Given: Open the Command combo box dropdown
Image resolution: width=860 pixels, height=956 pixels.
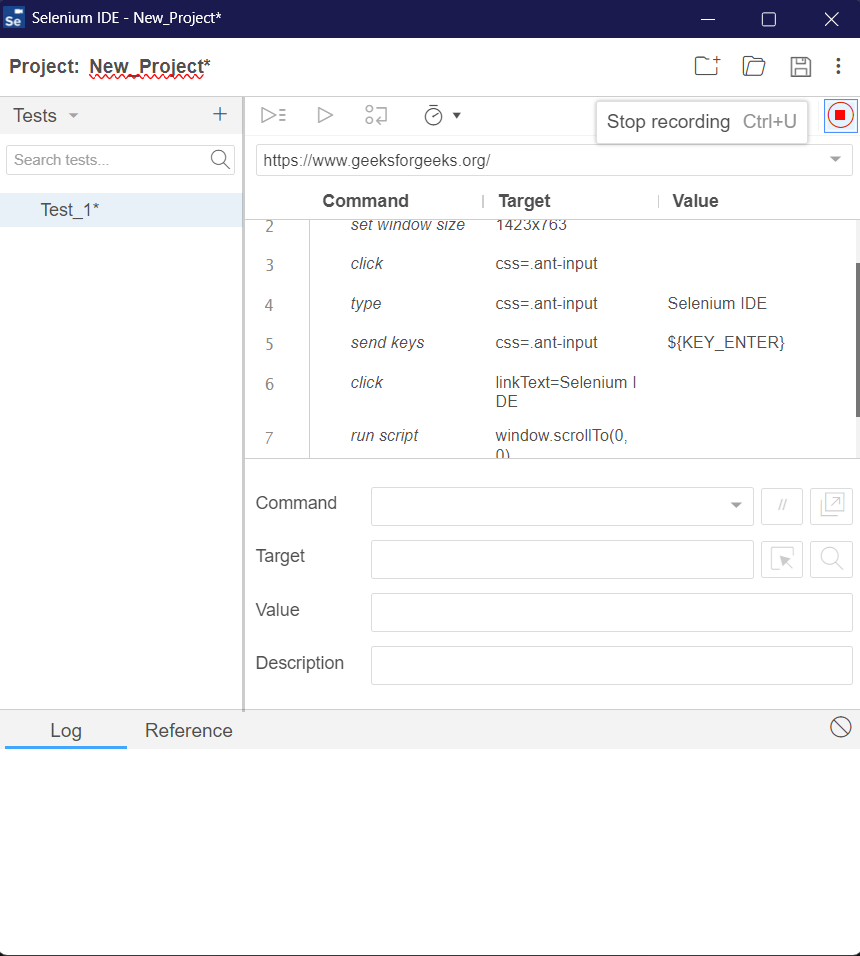Looking at the screenshot, I should pos(736,505).
